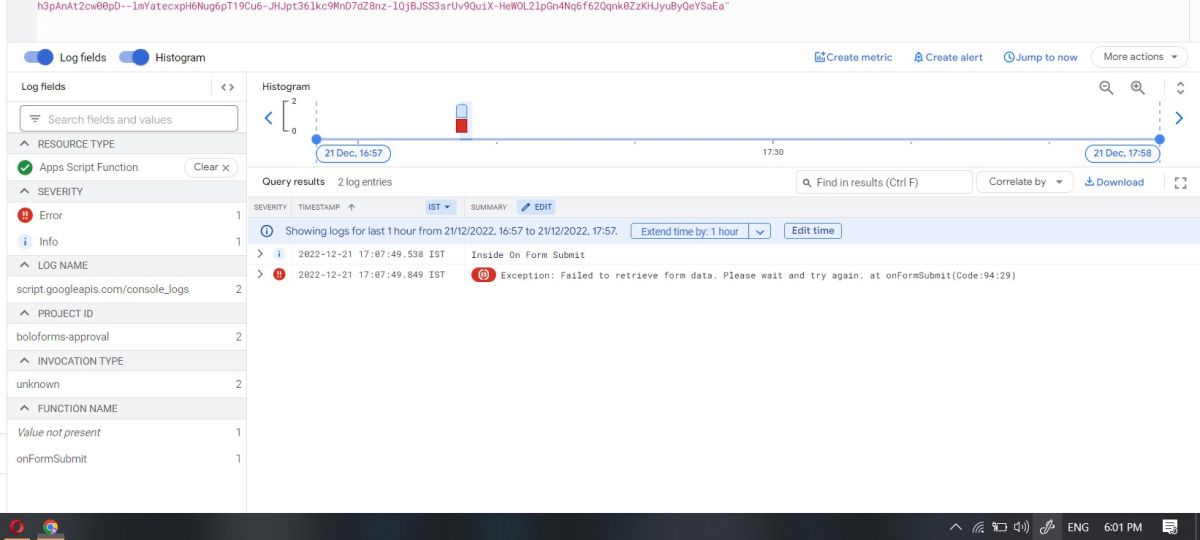Click the Search fields and values box
This screenshot has width=1200, height=540.
[129, 119]
